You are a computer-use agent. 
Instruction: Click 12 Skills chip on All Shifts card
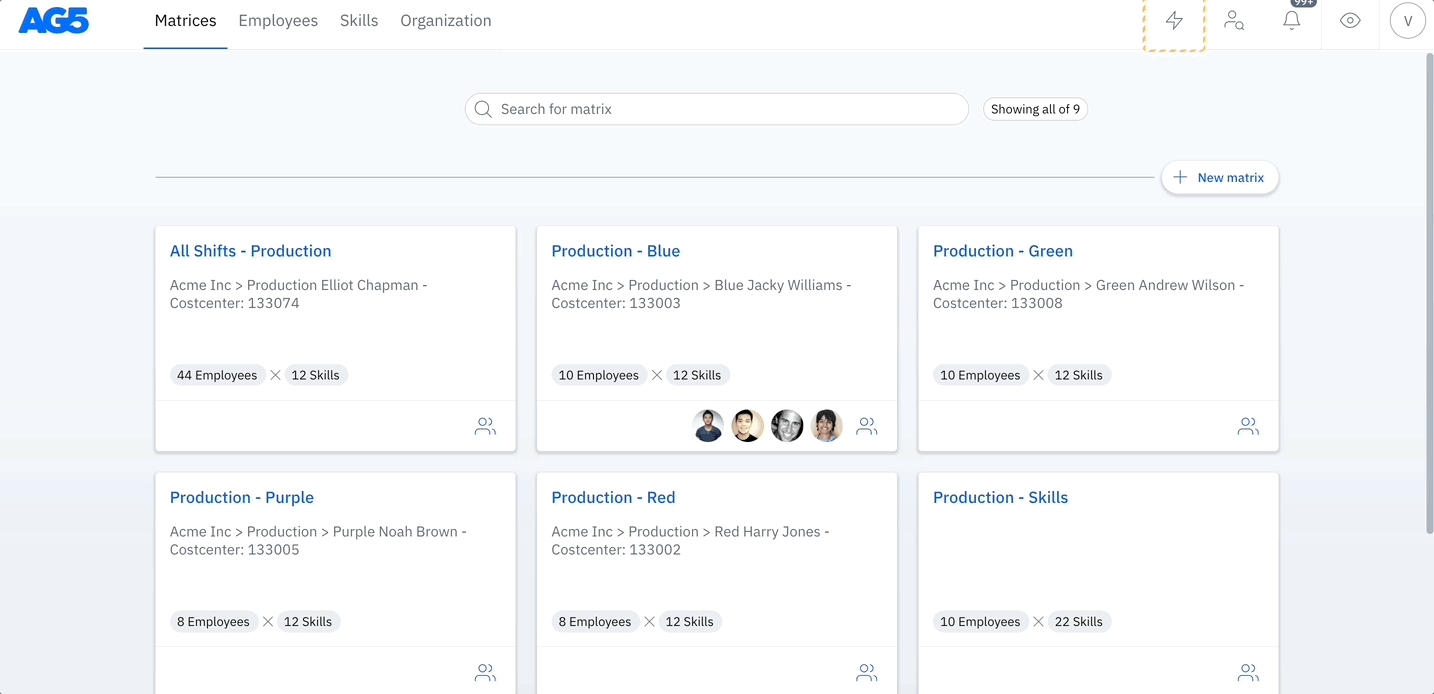pos(316,375)
